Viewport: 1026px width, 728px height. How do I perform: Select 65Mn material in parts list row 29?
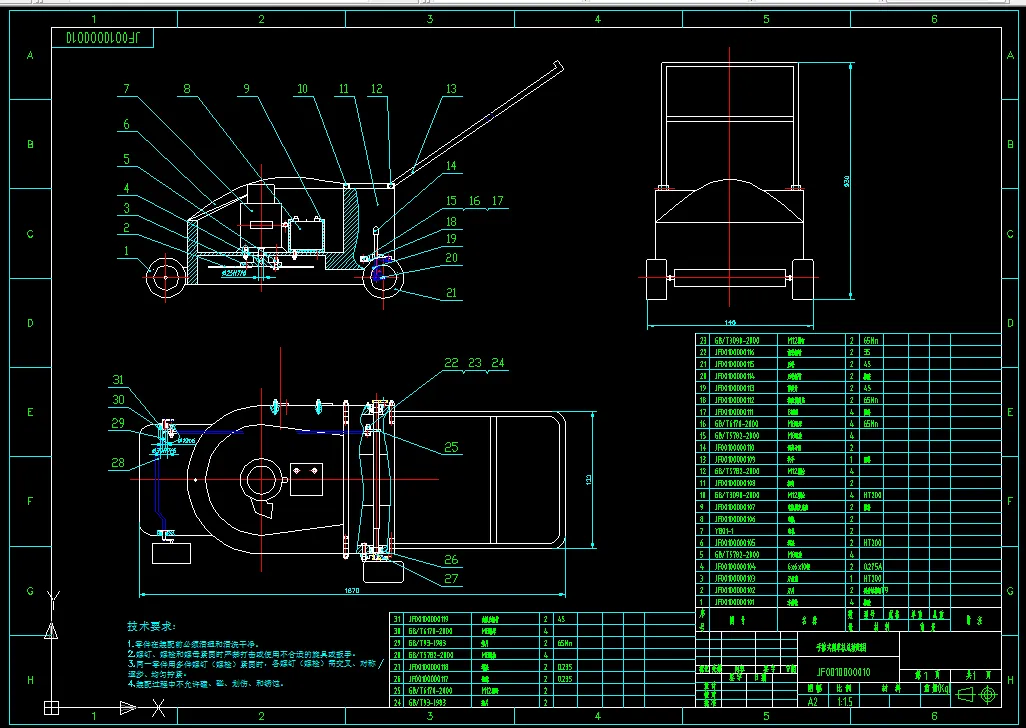pyautogui.click(x=565, y=643)
